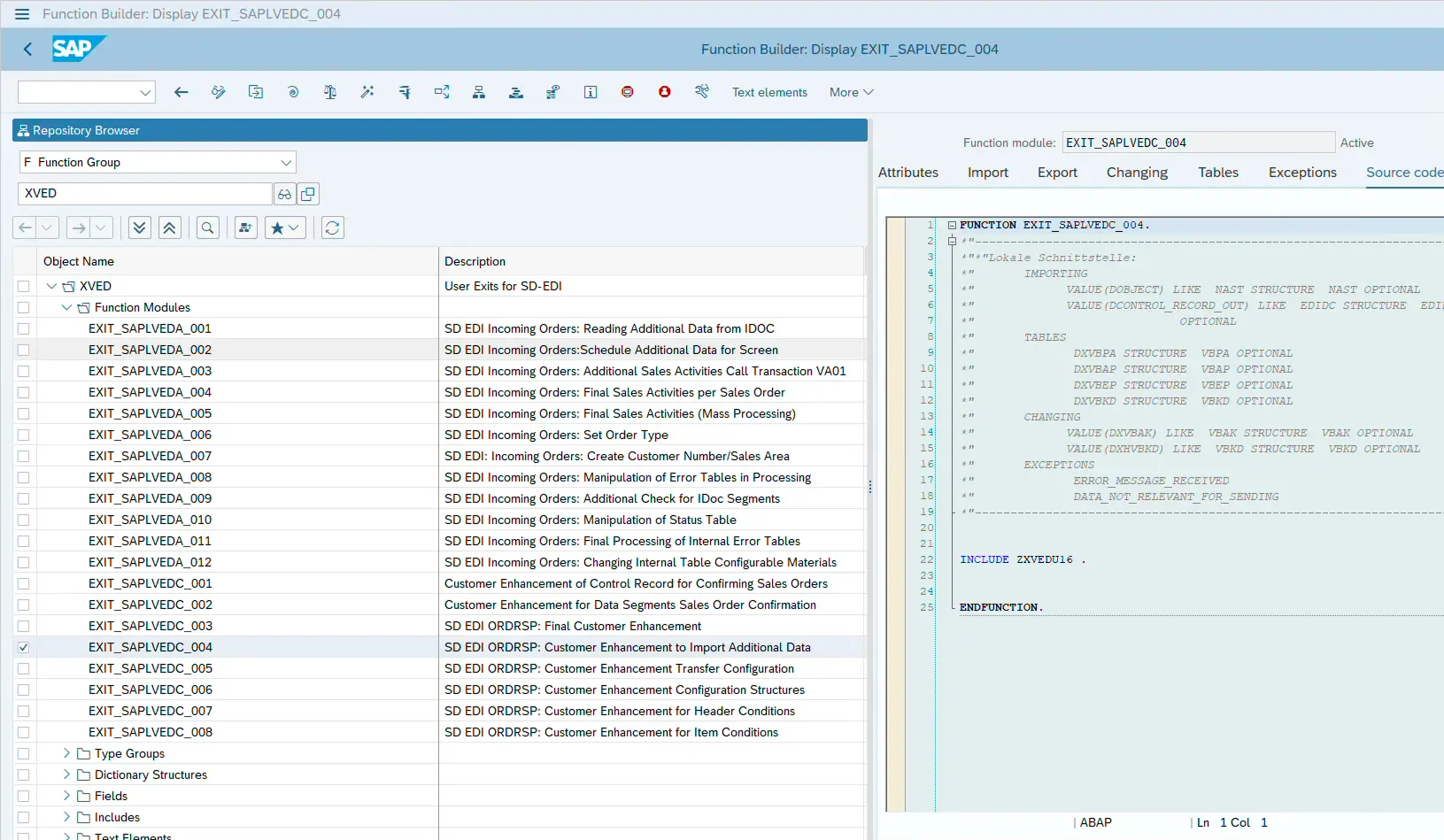The height and width of the screenshot is (840, 1444).
Task: Click the Refresh object list icon
Action: 332,227
